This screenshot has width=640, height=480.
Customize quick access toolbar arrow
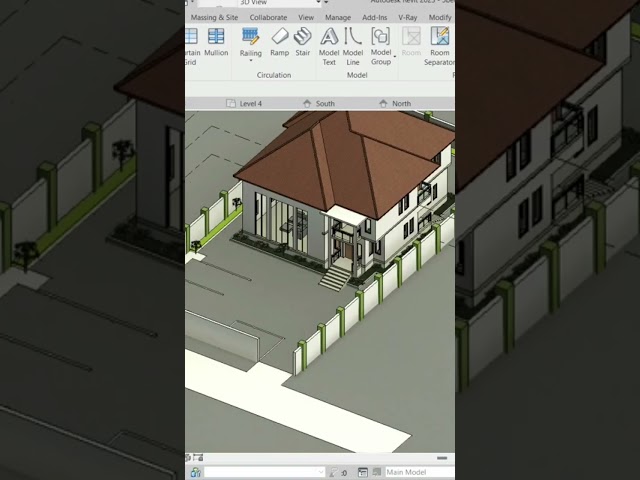pos(326,2)
